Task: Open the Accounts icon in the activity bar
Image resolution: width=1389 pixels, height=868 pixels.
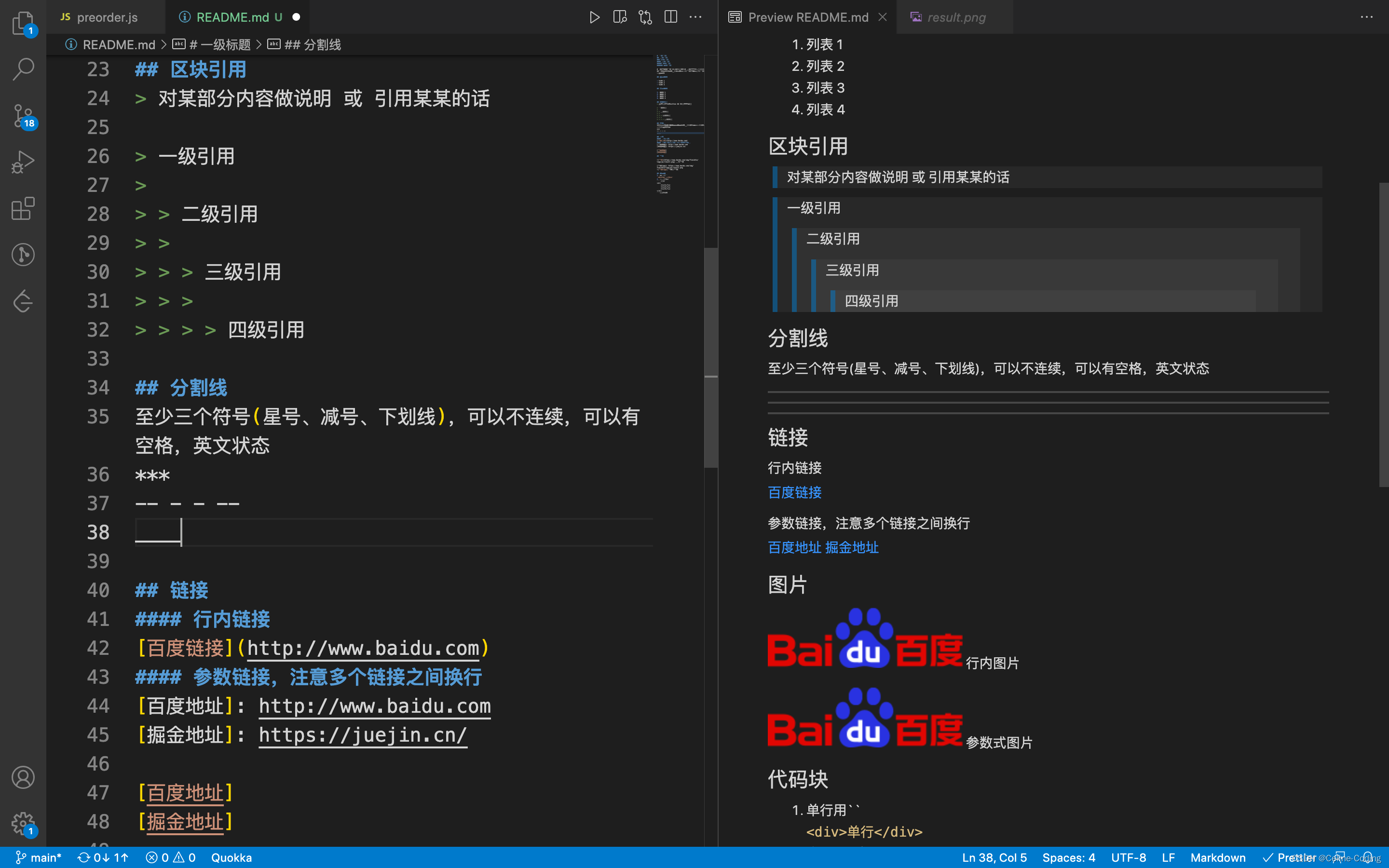Action: coord(23,777)
